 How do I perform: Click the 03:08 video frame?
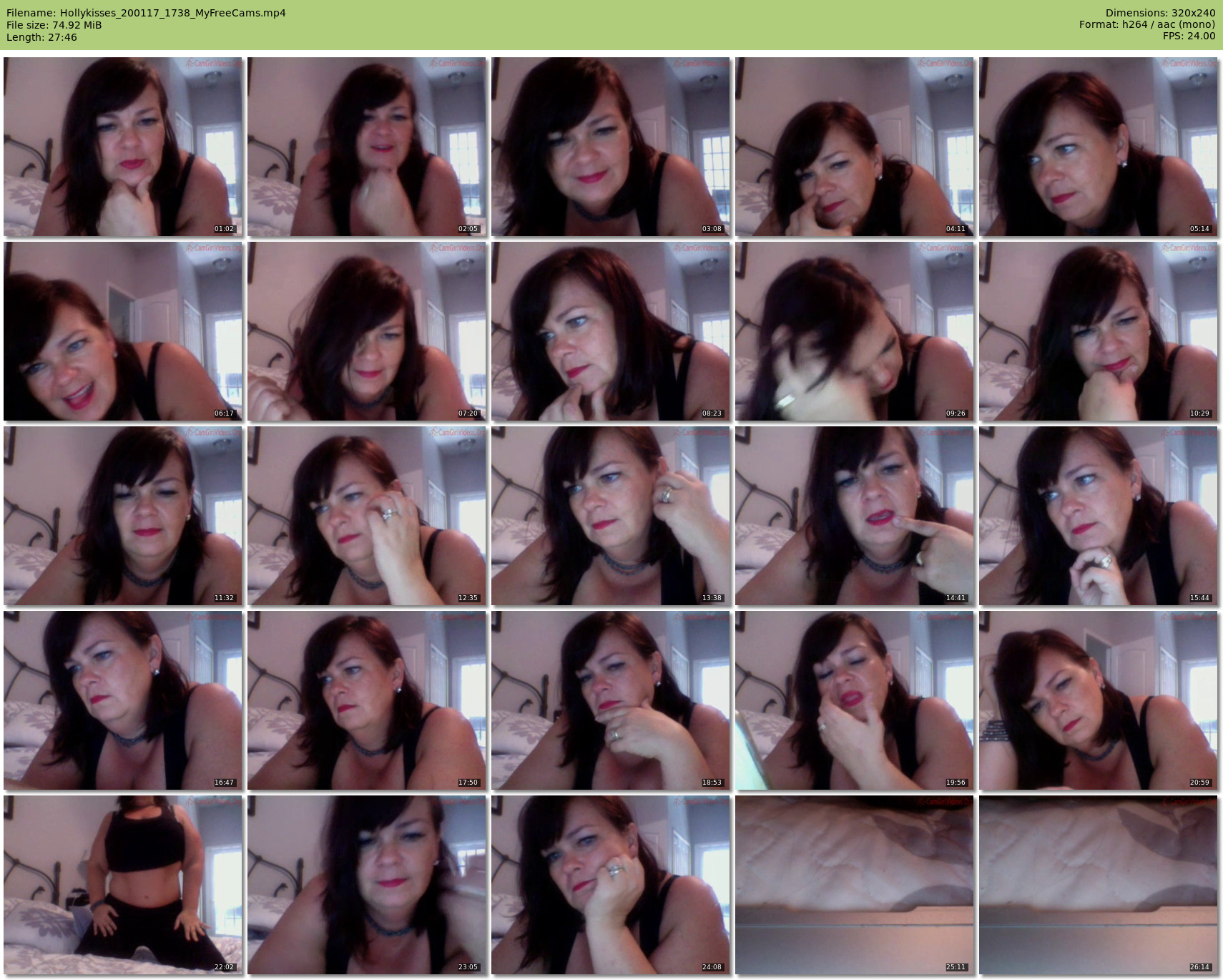[x=611, y=147]
